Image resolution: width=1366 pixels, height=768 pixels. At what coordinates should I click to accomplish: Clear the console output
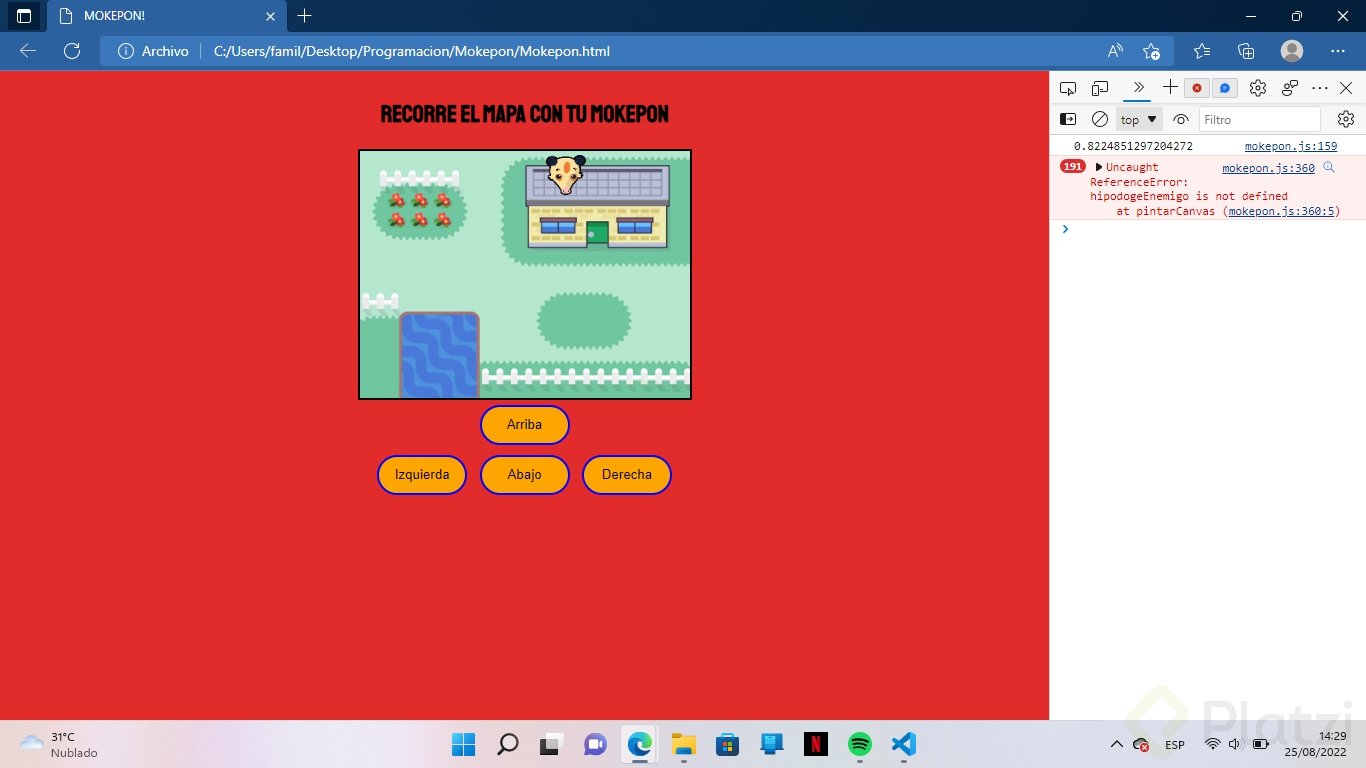[1100, 119]
